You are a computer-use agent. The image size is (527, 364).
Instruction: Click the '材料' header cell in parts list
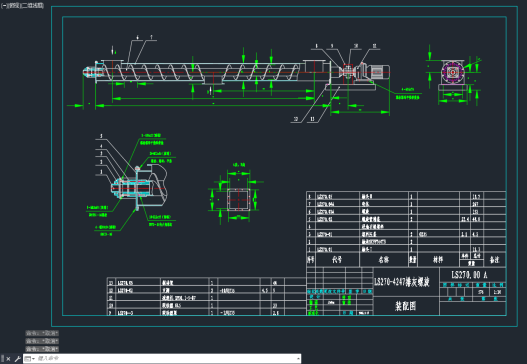[x=438, y=259]
